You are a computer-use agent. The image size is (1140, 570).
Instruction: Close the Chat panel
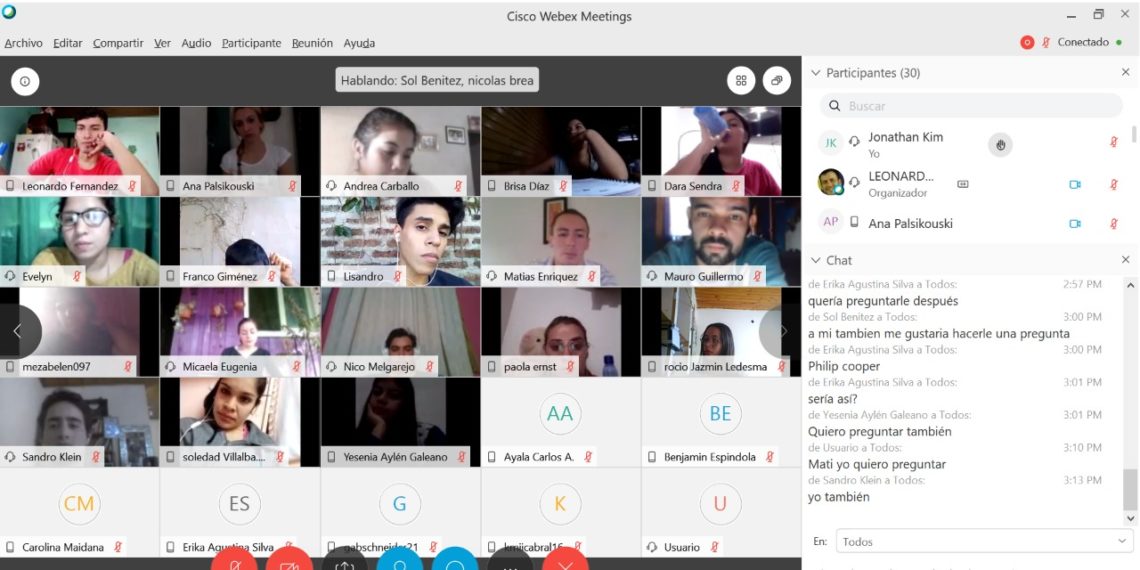1125,260
